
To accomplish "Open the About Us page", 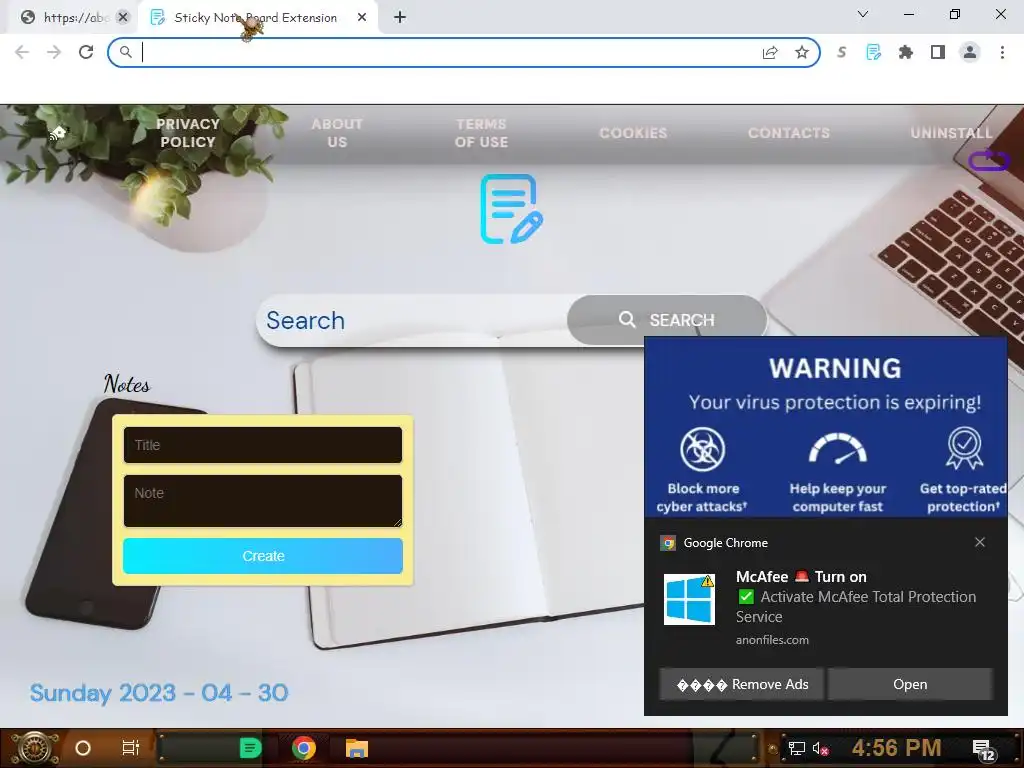I will coord(337,133).
